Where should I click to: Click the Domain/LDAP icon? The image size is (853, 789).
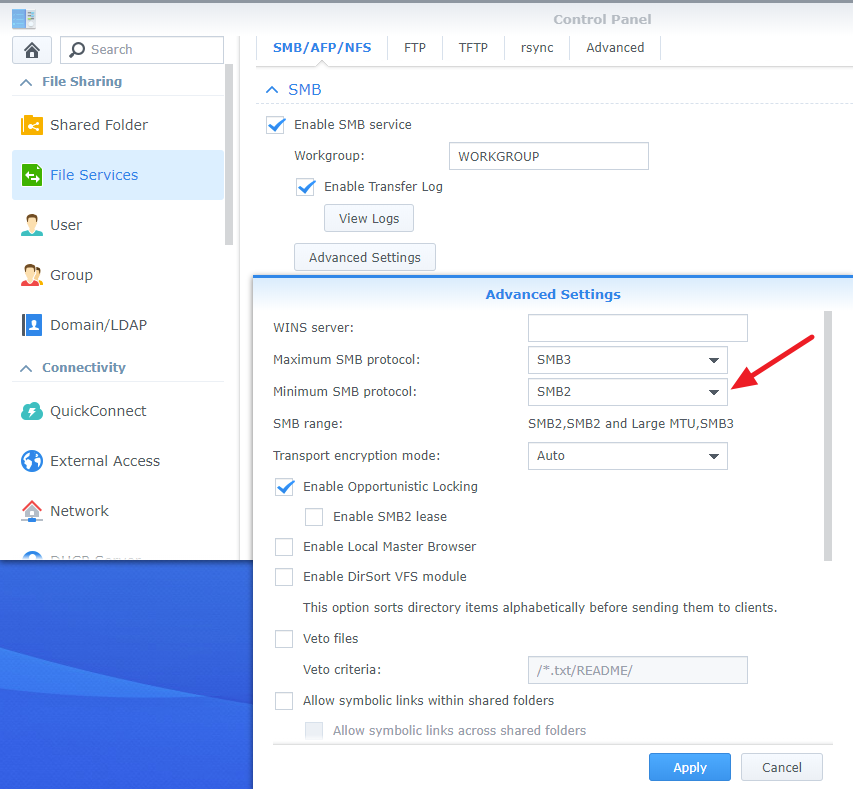click(x=32, y=325)
